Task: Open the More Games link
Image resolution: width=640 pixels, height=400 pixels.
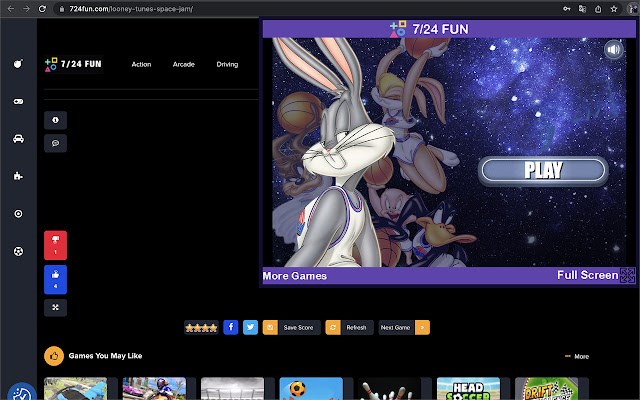Action: pos(295,276)
